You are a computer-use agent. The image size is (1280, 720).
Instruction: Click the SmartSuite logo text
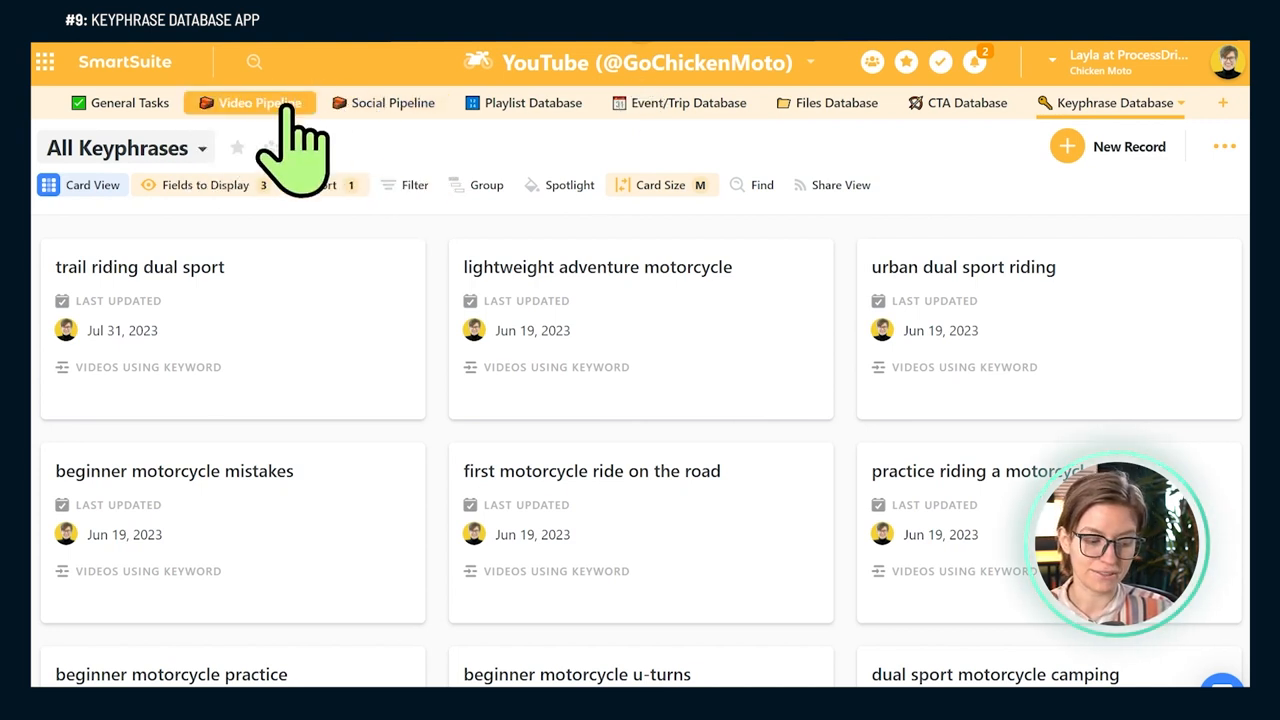[x=125, y=62]
